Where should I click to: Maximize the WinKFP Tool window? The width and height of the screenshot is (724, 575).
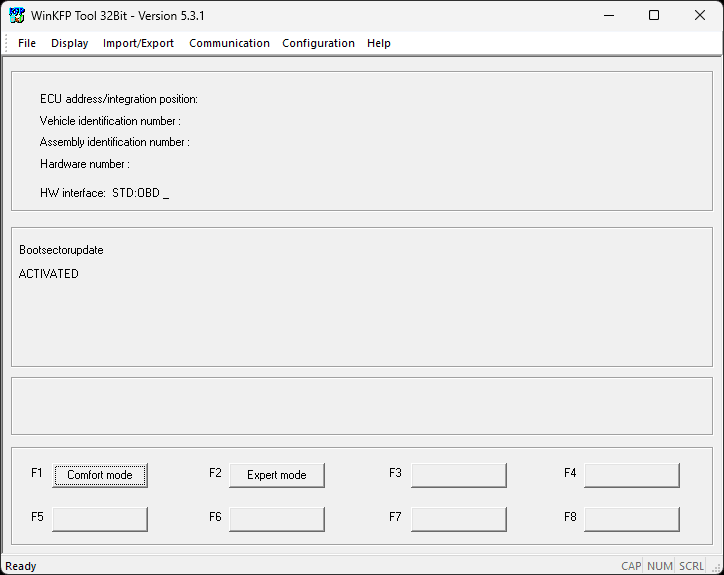click(654, 15)
